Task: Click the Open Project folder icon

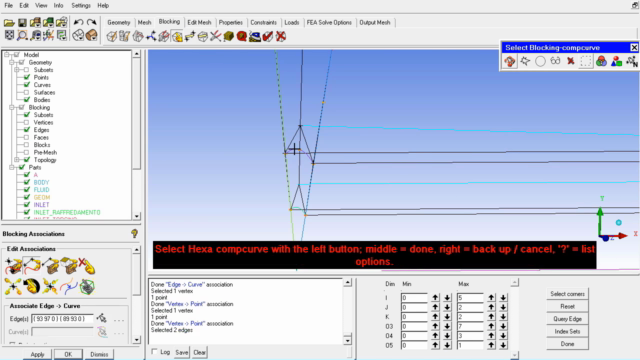Action: tap(9, 23)
